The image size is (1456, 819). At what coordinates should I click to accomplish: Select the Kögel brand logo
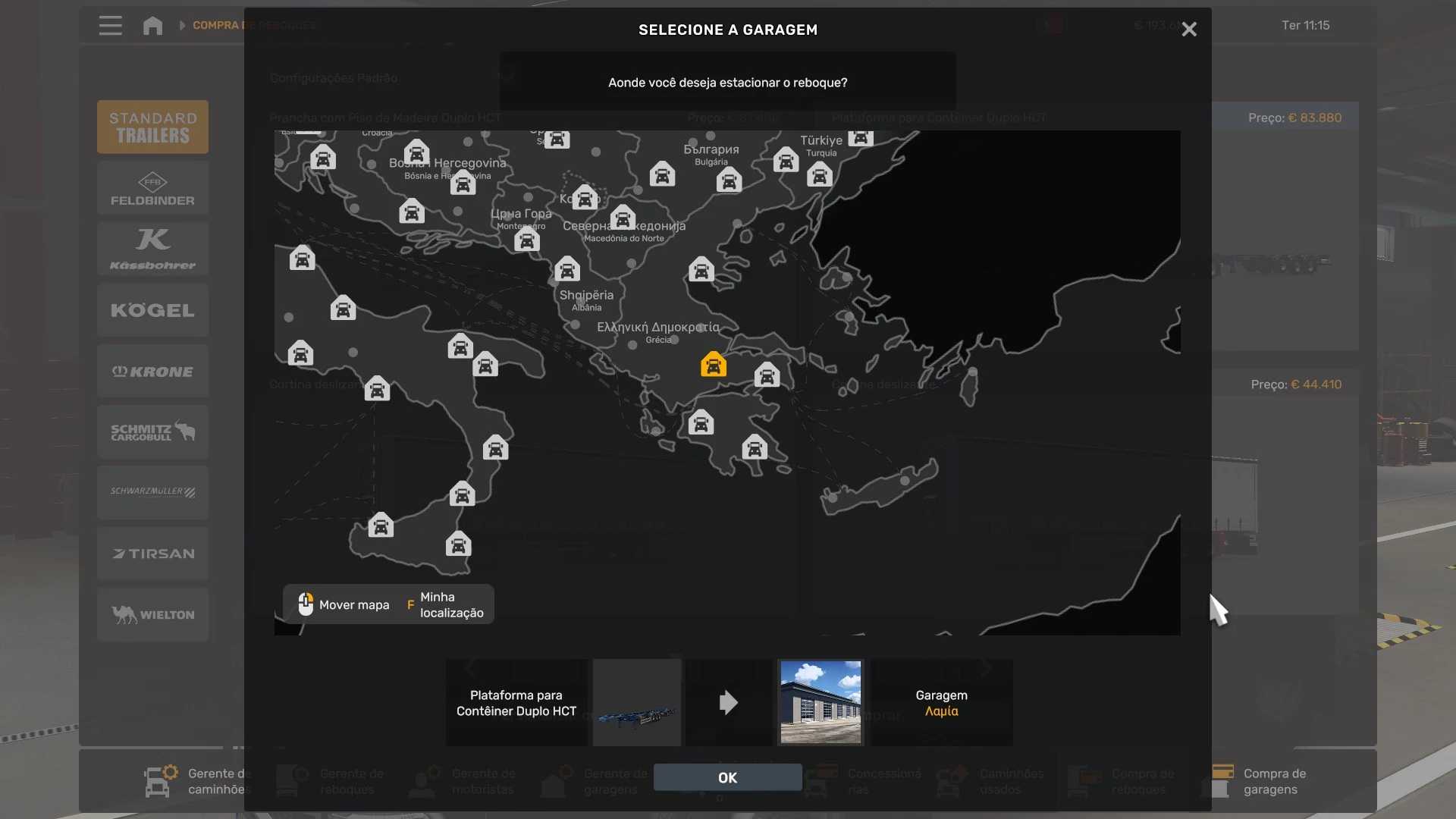[x=152, y=310]
